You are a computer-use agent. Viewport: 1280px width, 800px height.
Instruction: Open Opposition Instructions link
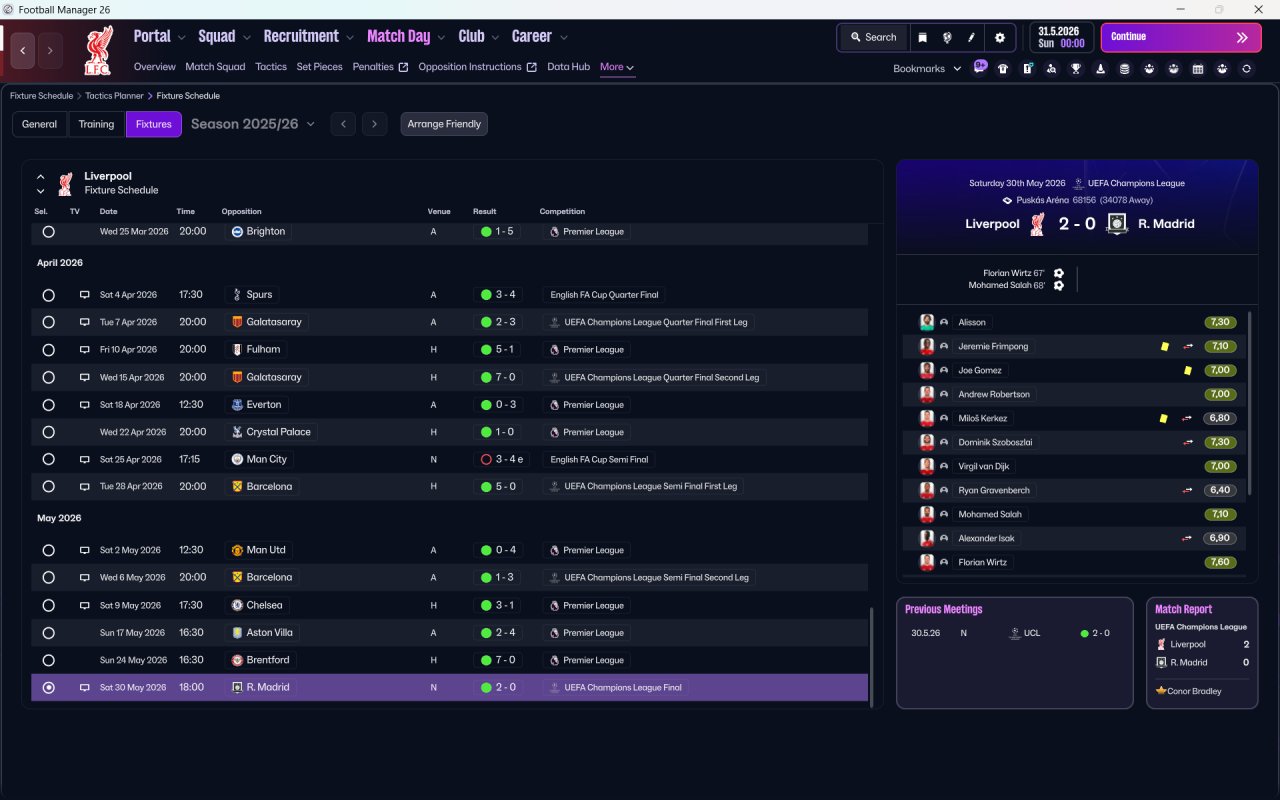tap(478, 67)
